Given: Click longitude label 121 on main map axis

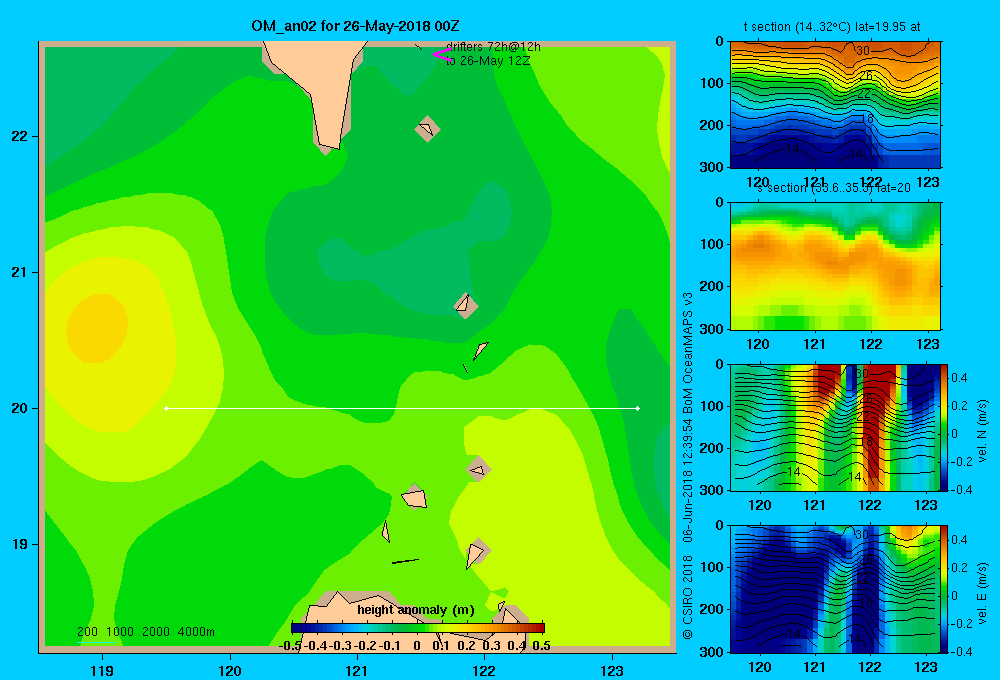Looking at the screenshot, I should point(357,670).
